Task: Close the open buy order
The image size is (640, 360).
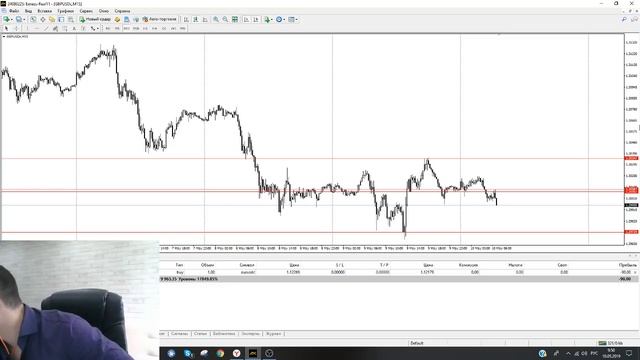Action: click(x=635, y=272)
